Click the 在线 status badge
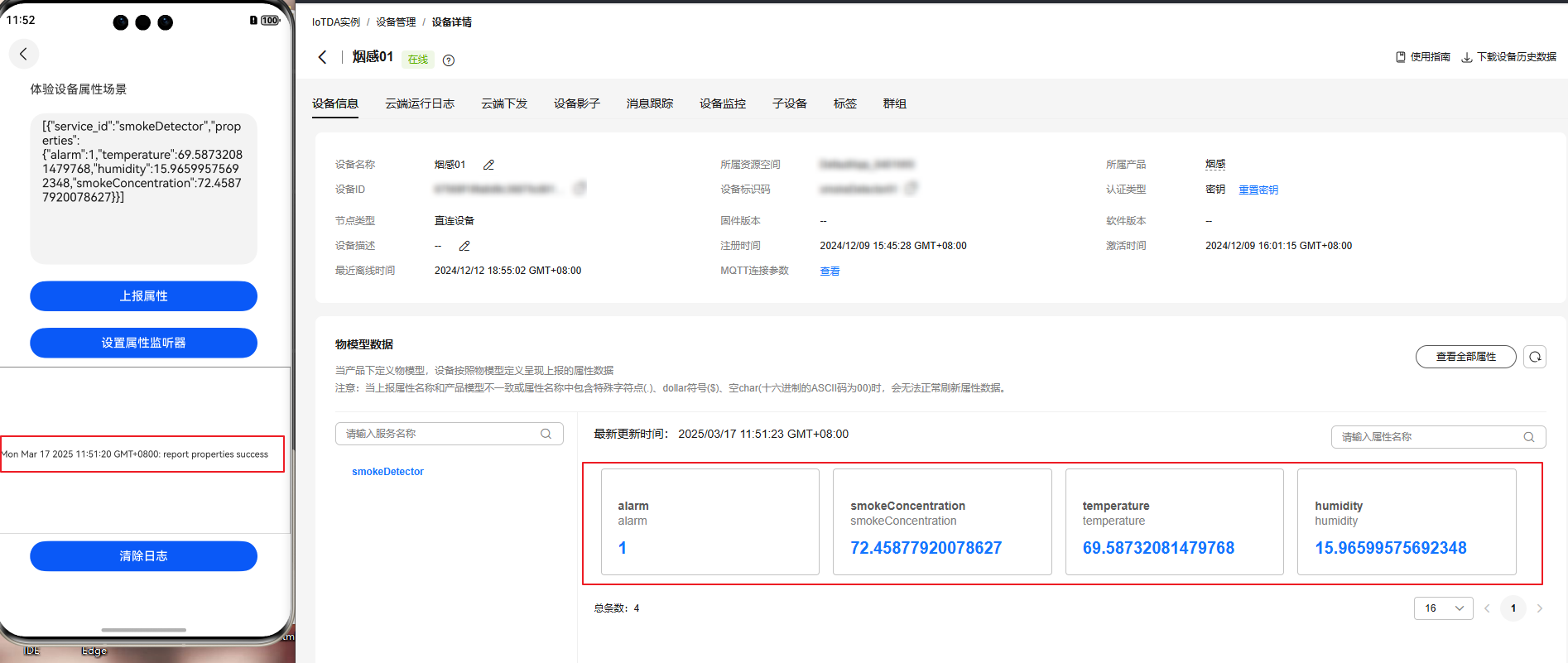The height and width of the screenshot is (663, 1568). point(418,60)
